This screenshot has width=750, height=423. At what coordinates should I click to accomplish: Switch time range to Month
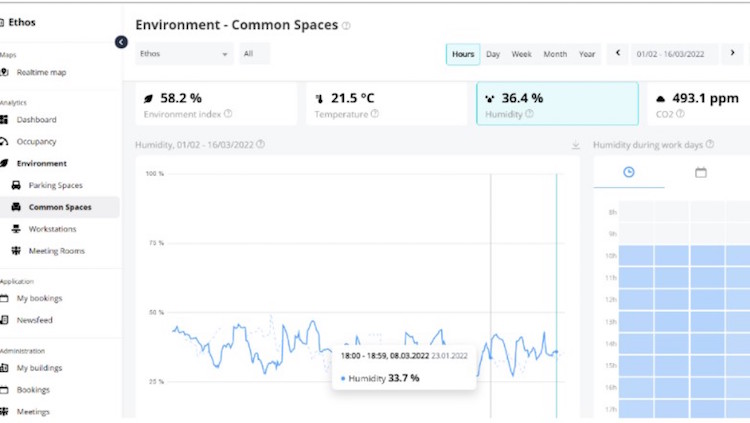click(554, 54)
